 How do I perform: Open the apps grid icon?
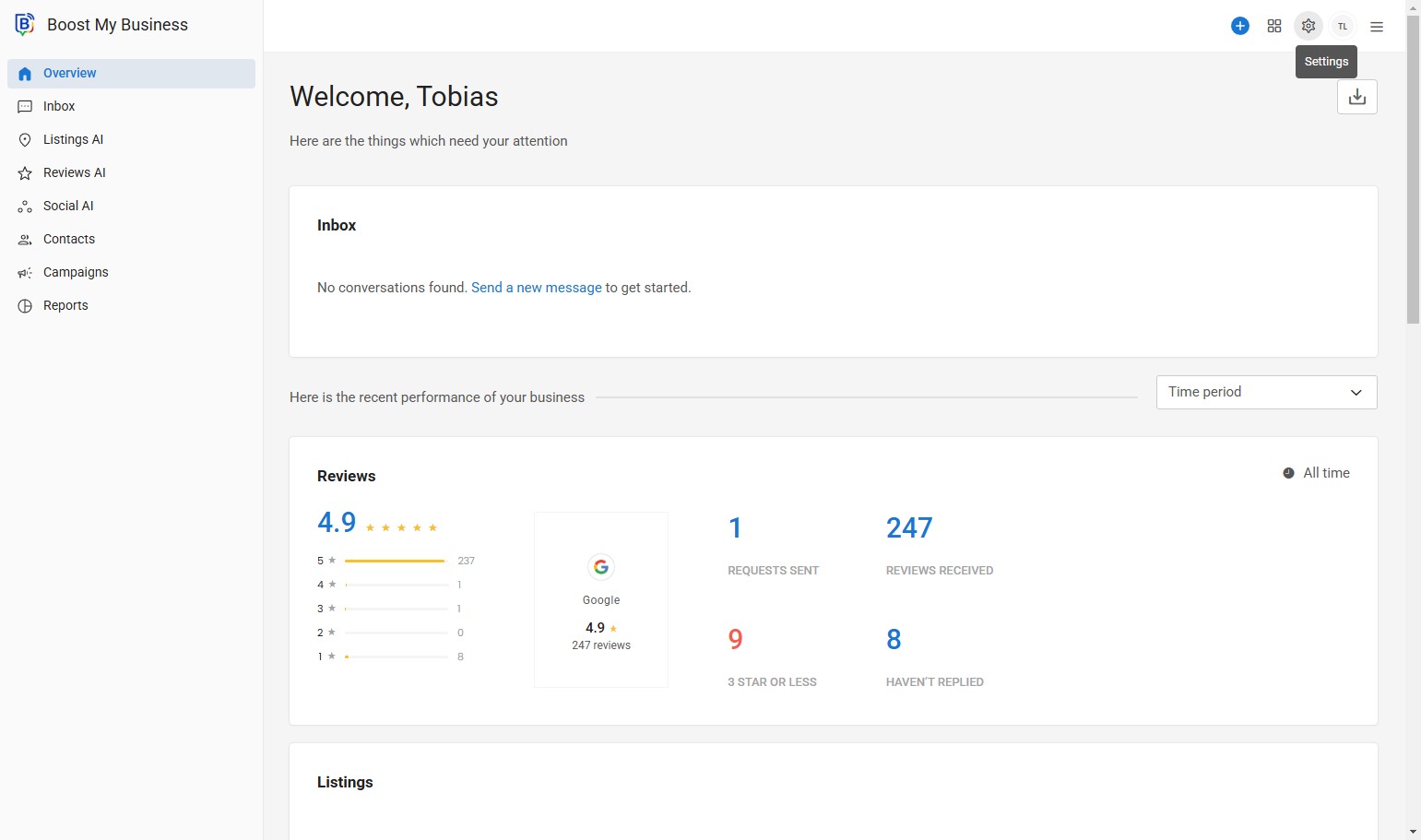point(1274,26)
